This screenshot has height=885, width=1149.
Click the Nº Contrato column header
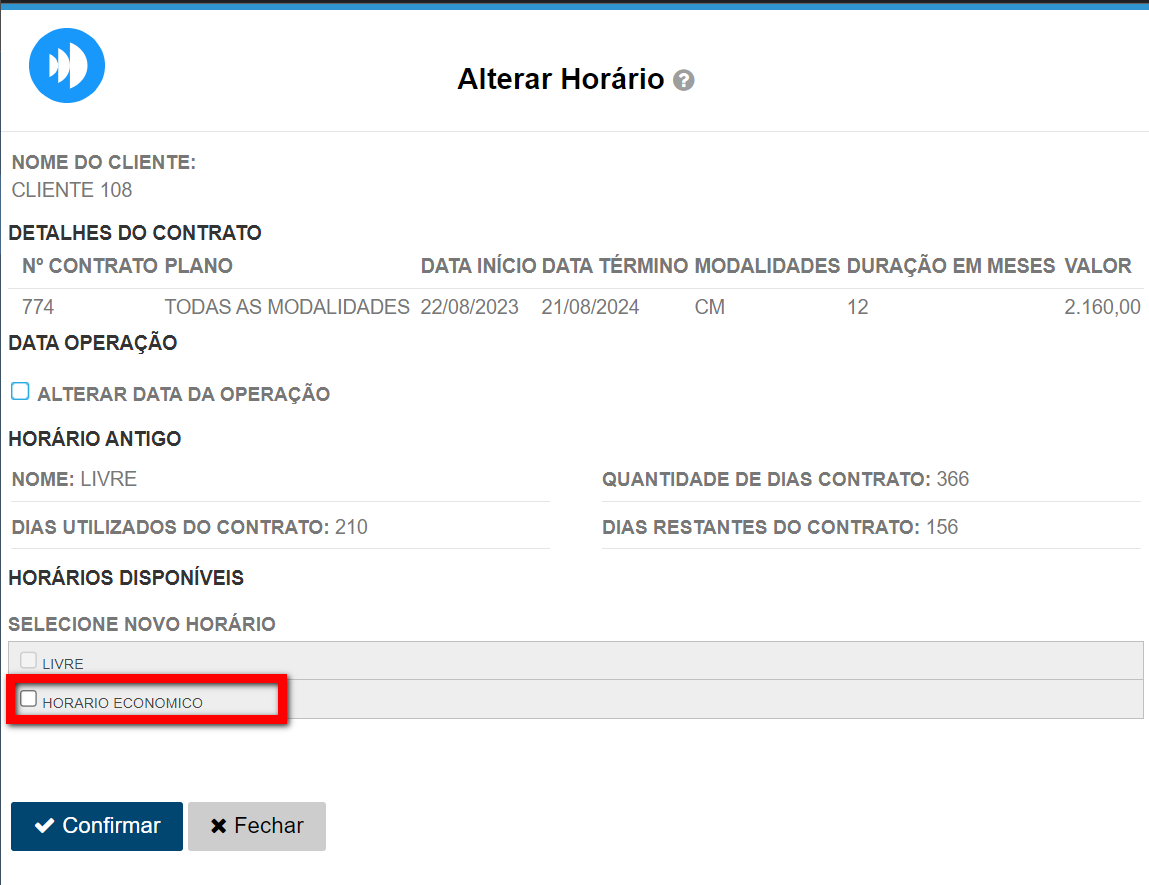pyautogui.click(x=90, y=266)
